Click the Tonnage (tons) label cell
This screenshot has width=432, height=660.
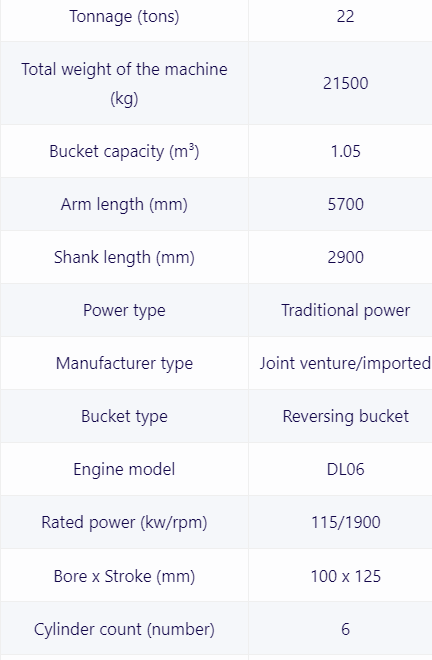(x=124, y=17)
